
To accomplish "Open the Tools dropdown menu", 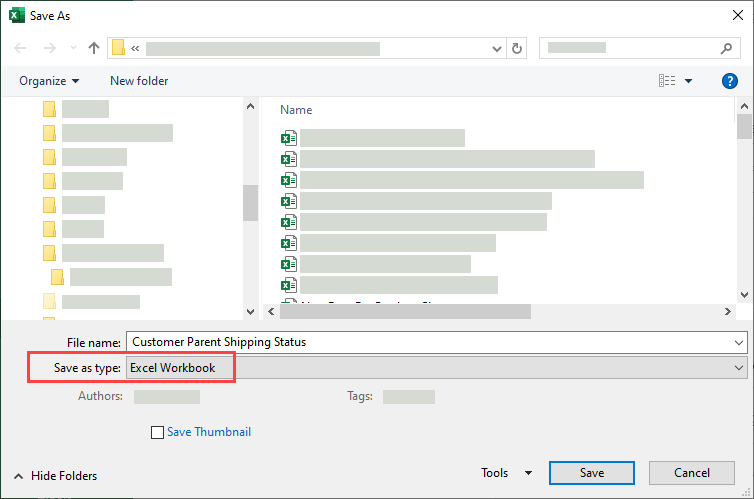I will point(506,473).
